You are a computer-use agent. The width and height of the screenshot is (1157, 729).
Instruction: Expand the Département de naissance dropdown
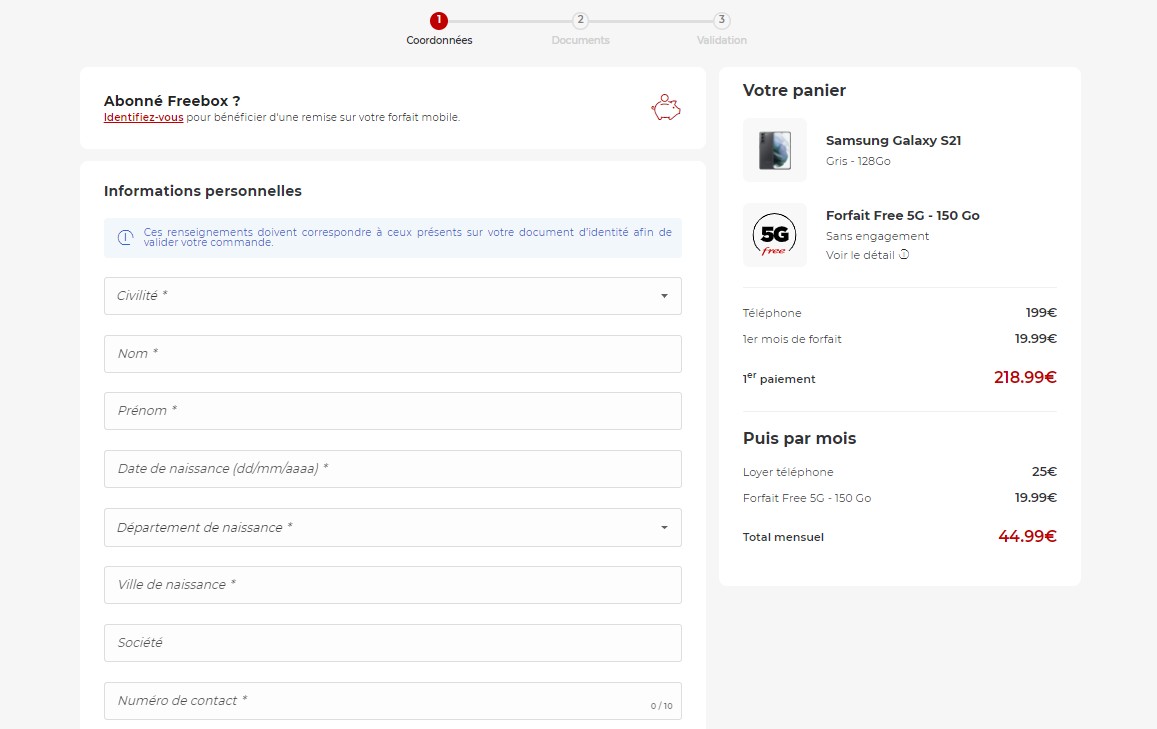point(664,528)
